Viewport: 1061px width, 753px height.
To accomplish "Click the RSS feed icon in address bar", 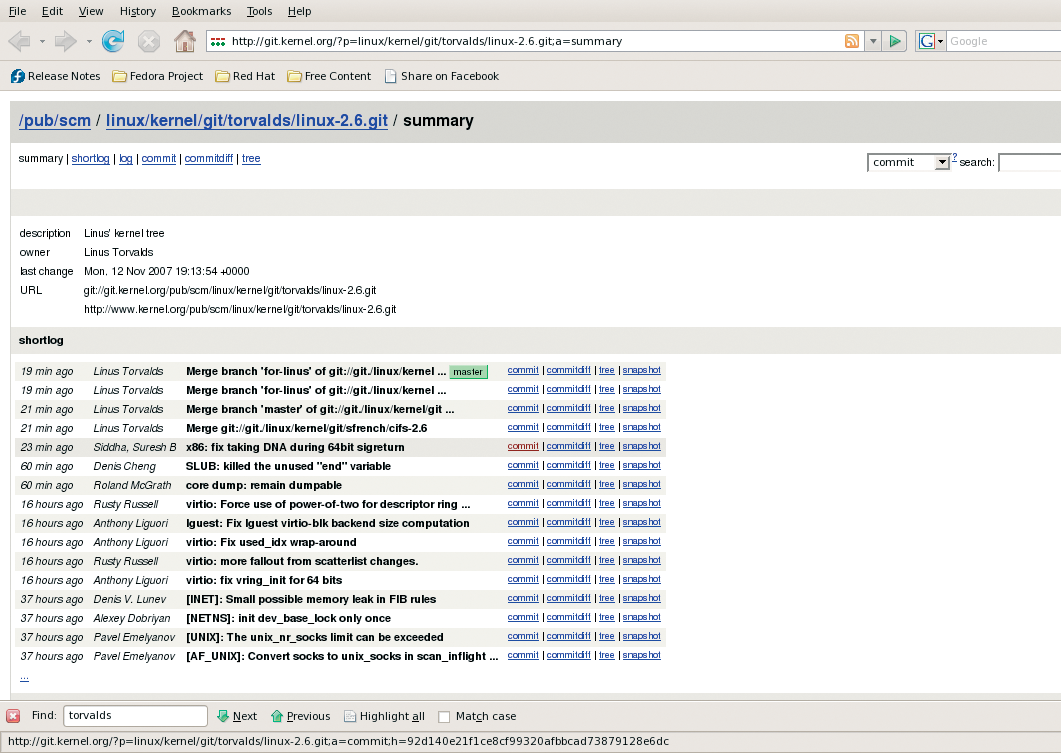I will [852, 41].
